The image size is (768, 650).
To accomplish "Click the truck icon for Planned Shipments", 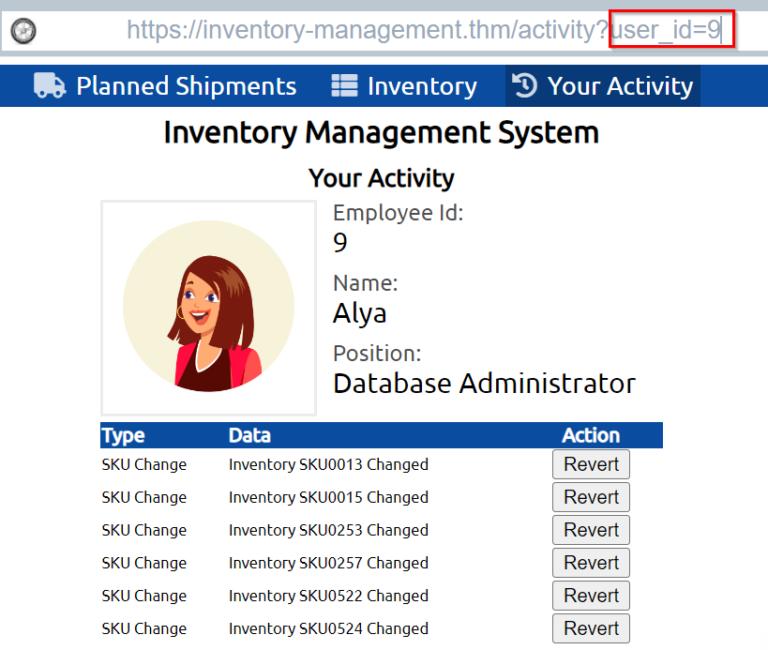I will [x=50, y=86].
